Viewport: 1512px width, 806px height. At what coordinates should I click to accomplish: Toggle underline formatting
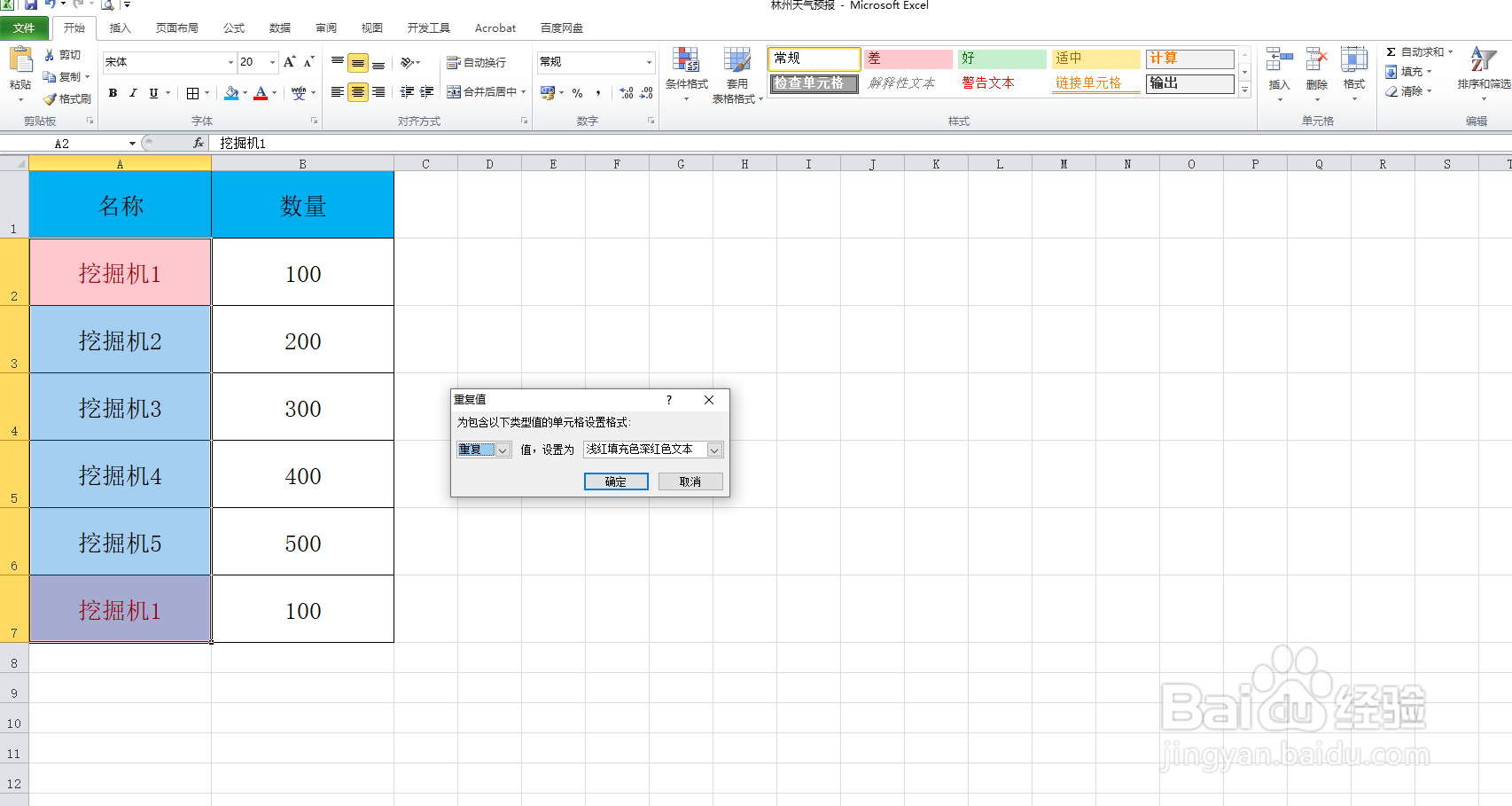153,93
